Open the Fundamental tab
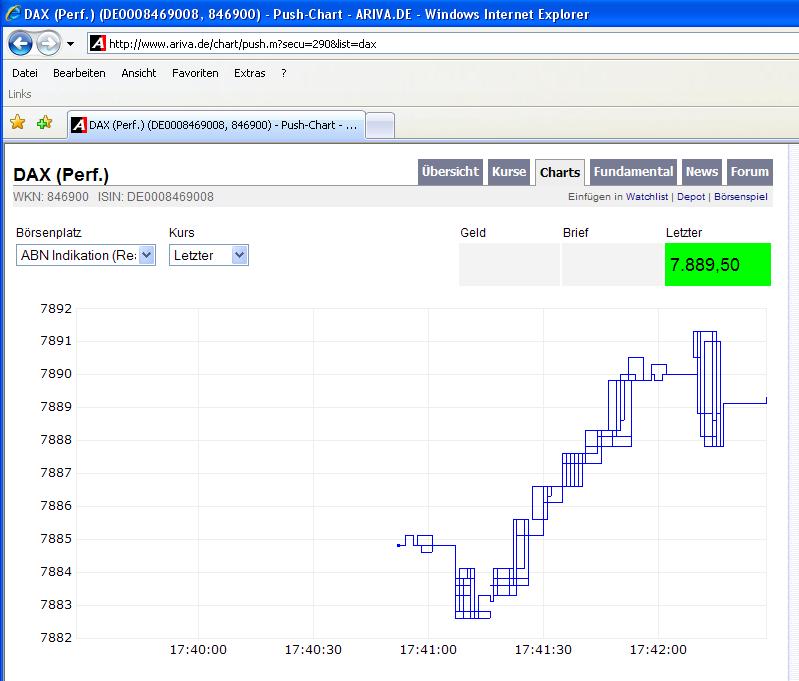 click(x=633, y=172)
